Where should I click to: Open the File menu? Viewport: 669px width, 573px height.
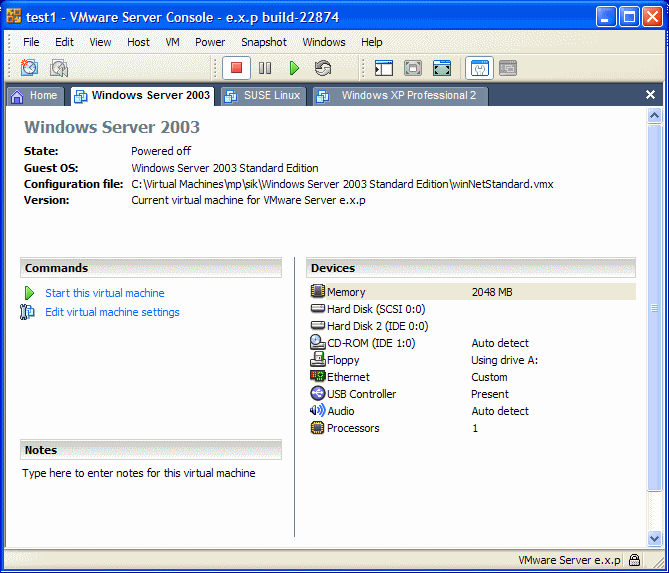31,42
